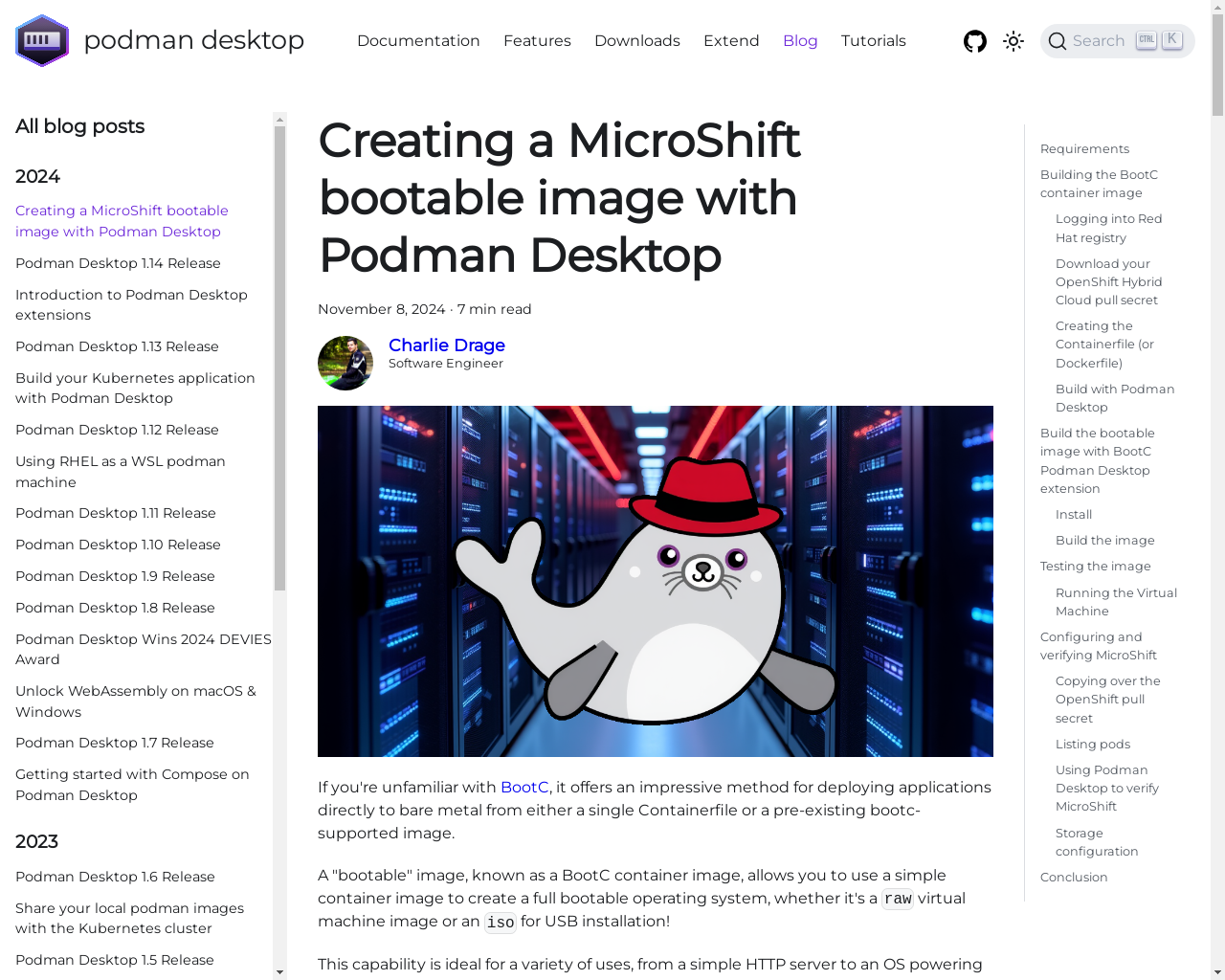The height and width of the screenshot is (980, 1225).
Task: Click page scrollbar up arrow
Action: pos(1217,7)
